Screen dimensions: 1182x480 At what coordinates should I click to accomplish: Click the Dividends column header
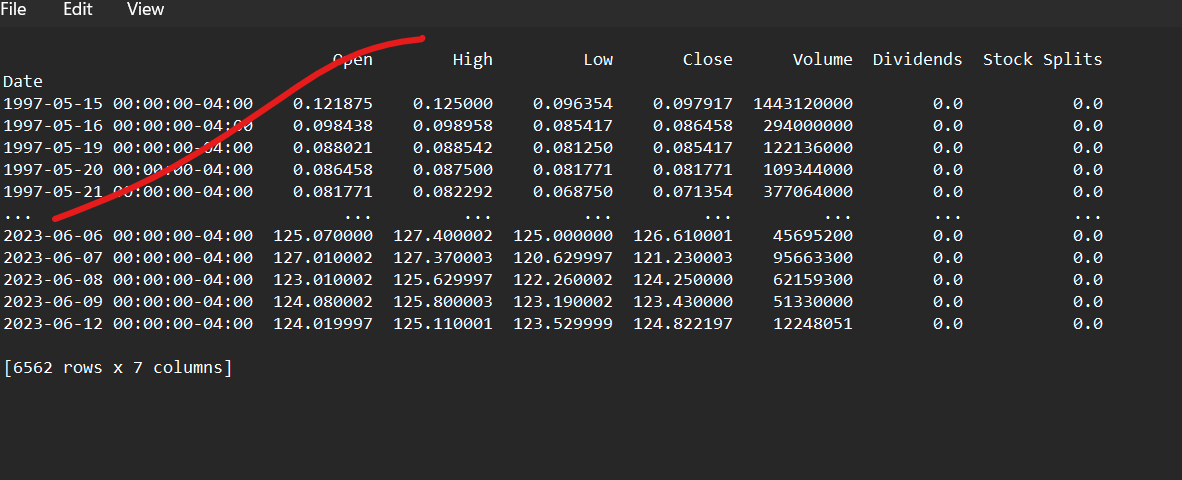tap(917, 59)
